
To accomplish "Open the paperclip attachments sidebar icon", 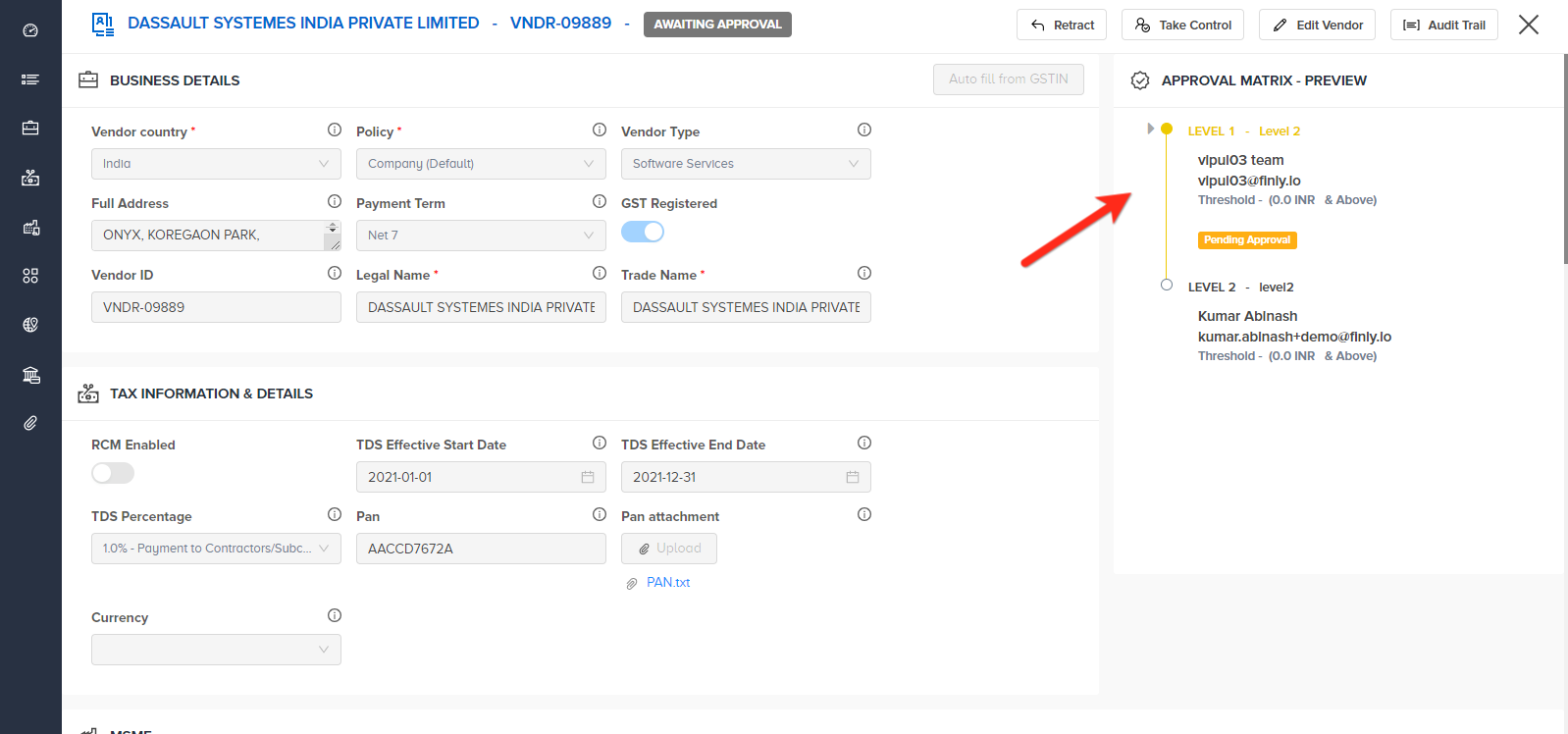I will coord(30,423).
